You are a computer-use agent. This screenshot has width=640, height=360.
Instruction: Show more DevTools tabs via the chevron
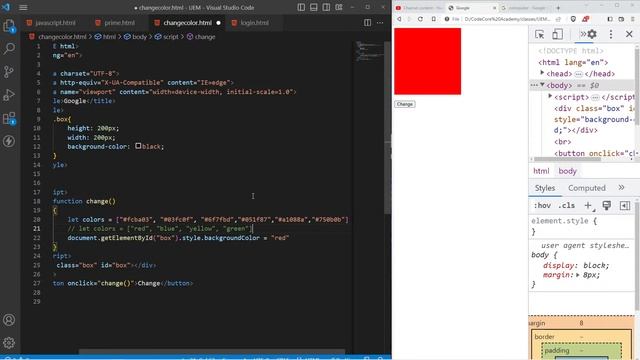click(x=583, y=34)
